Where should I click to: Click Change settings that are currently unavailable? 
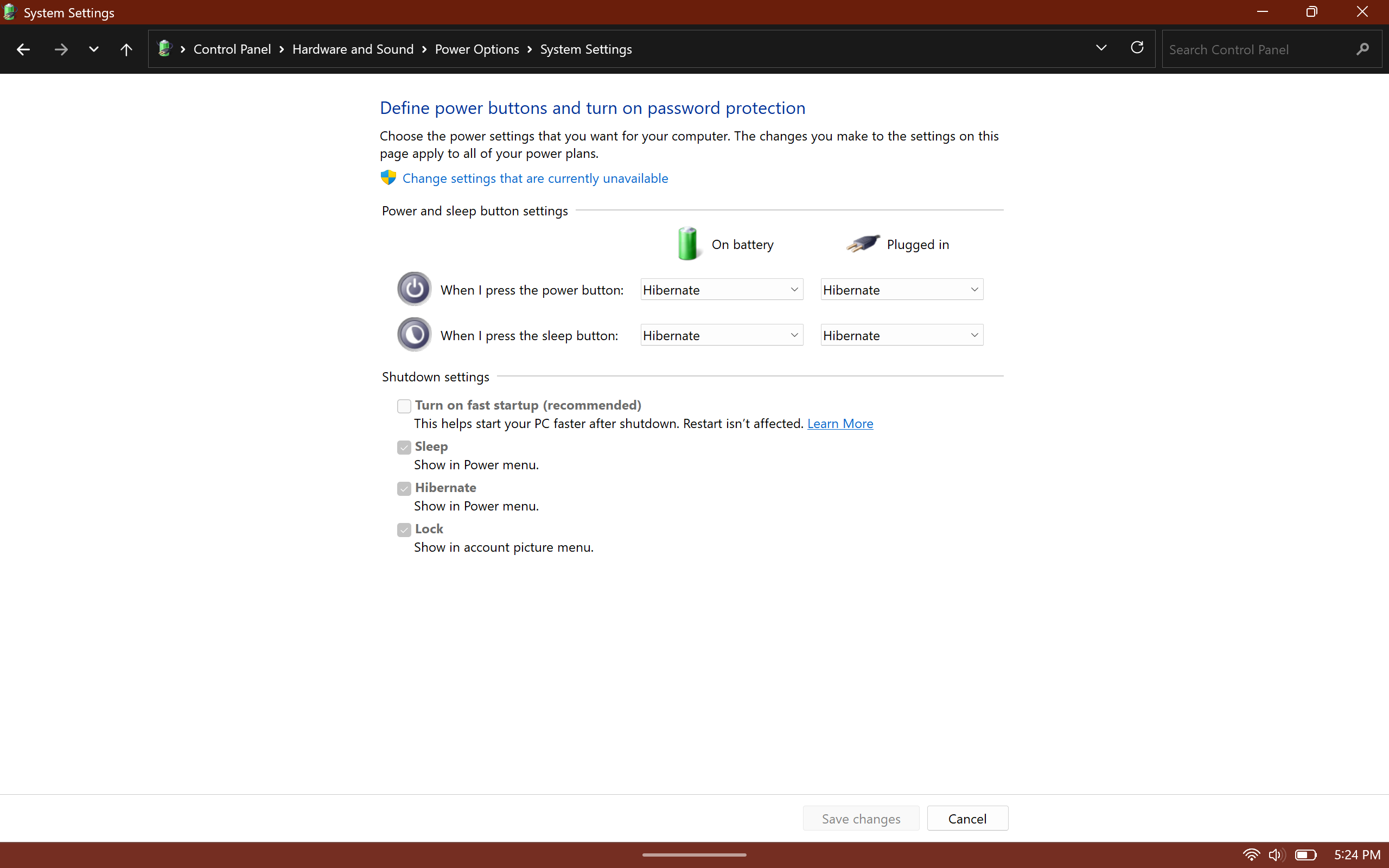coord(534,178)
